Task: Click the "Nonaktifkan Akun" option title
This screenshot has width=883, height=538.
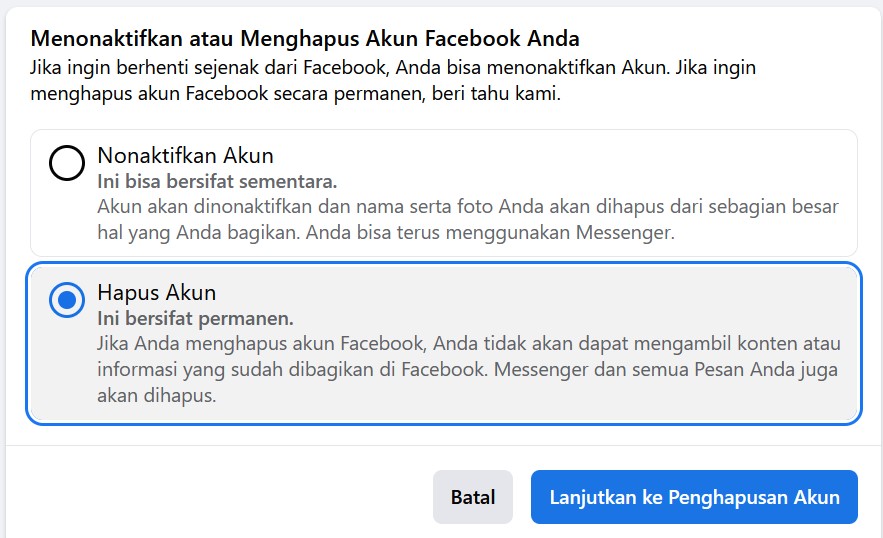Action: pos(185,156)
